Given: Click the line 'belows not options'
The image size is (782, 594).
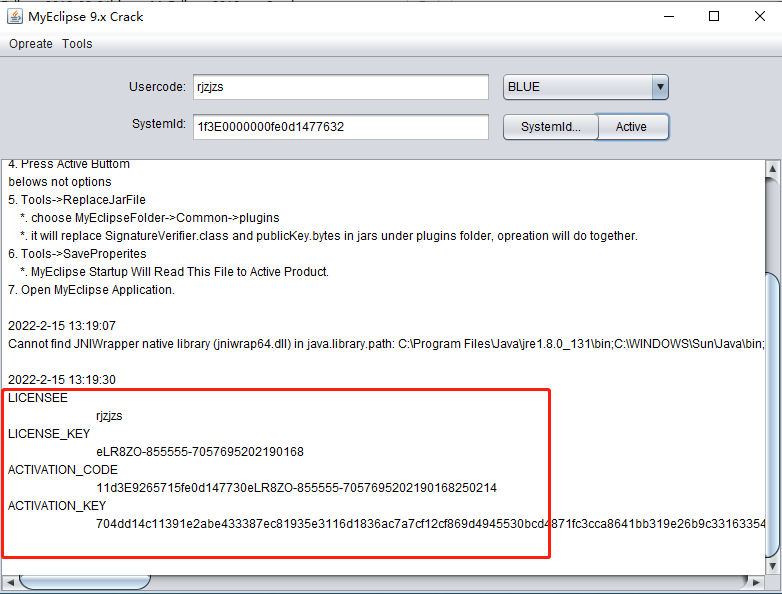Looking at the screenshot, I should 60,182.
